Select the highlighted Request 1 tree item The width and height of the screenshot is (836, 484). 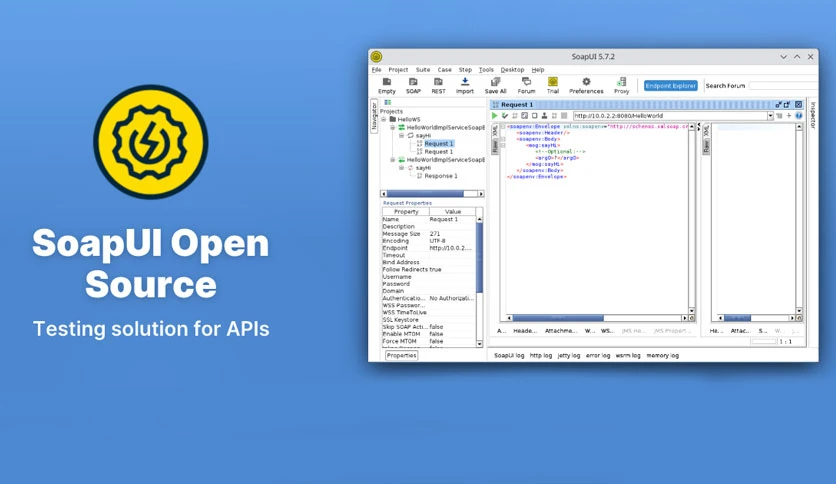click(439, 143)
